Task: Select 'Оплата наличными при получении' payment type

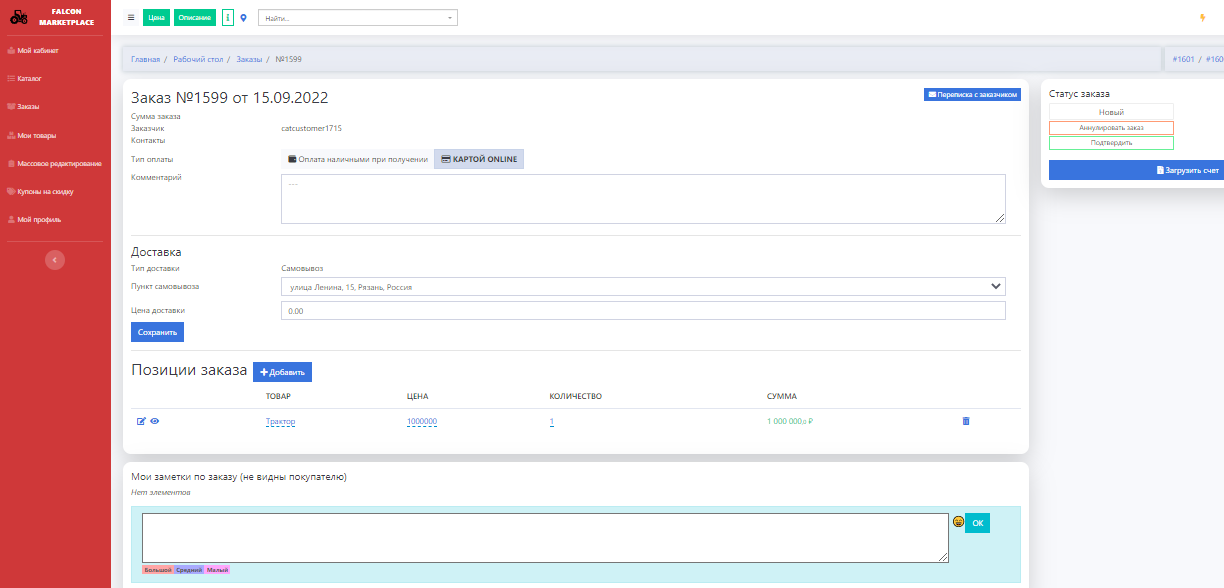Action: coord(357,159)
